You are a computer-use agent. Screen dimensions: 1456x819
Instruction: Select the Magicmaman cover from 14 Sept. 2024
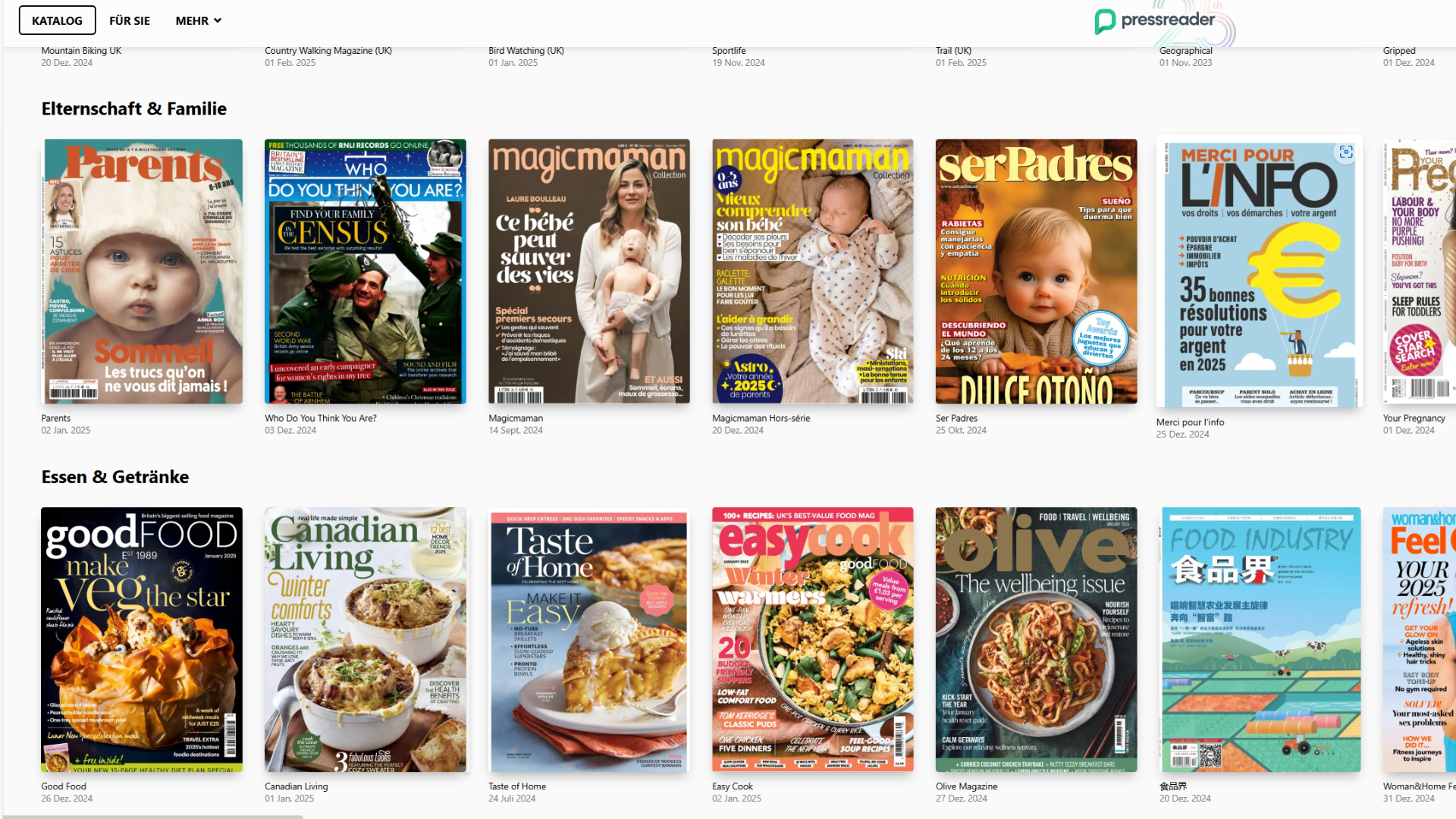click(588, 271)
